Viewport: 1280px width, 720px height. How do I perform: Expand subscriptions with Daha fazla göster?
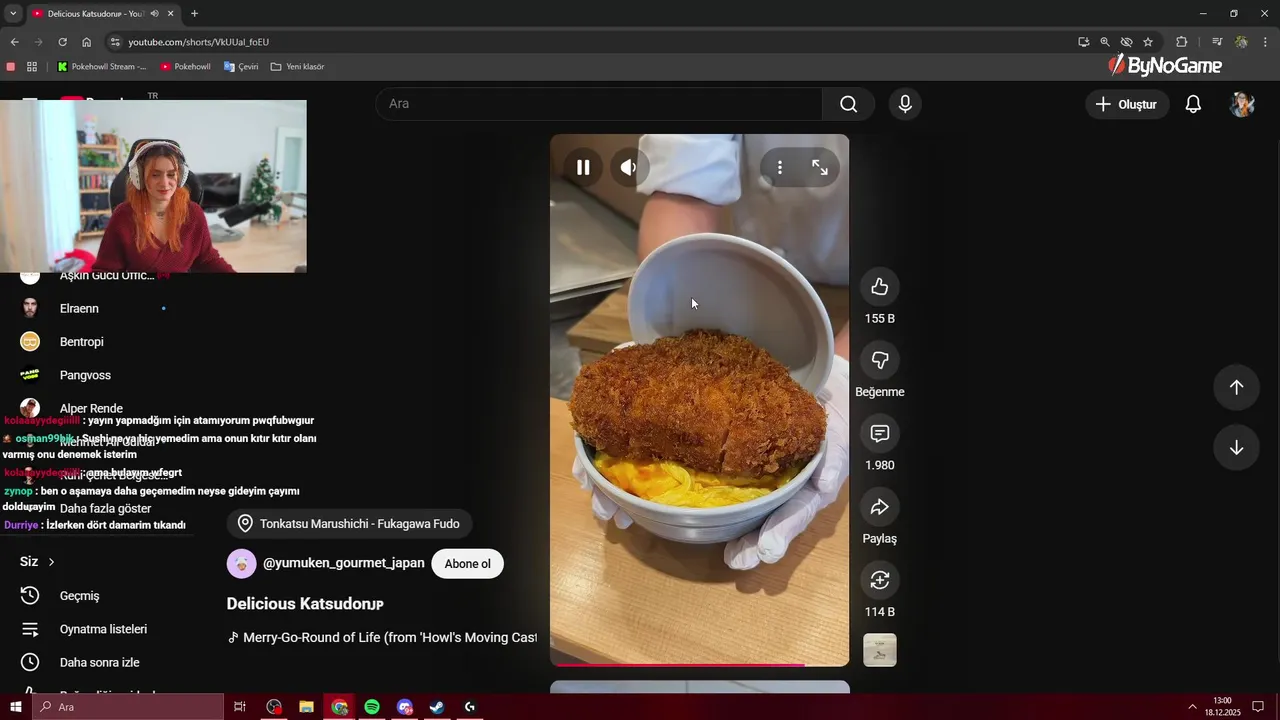click(x=105, y=508)
